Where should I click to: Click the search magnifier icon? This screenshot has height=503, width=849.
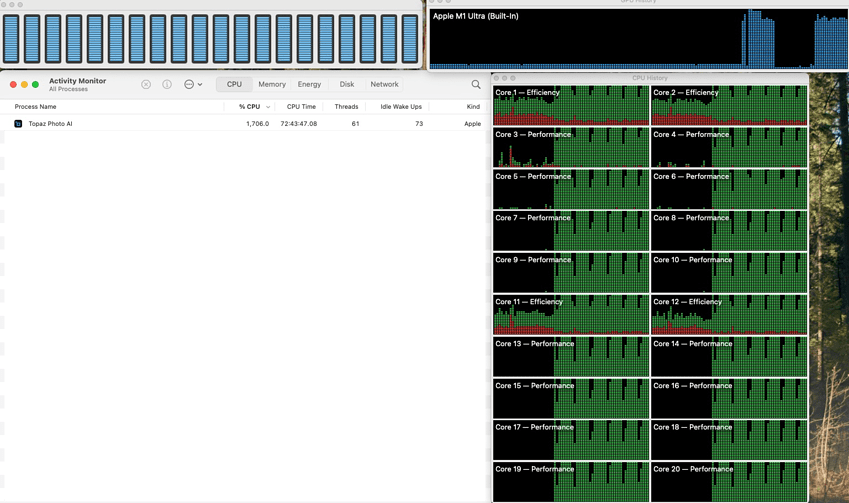476,84
